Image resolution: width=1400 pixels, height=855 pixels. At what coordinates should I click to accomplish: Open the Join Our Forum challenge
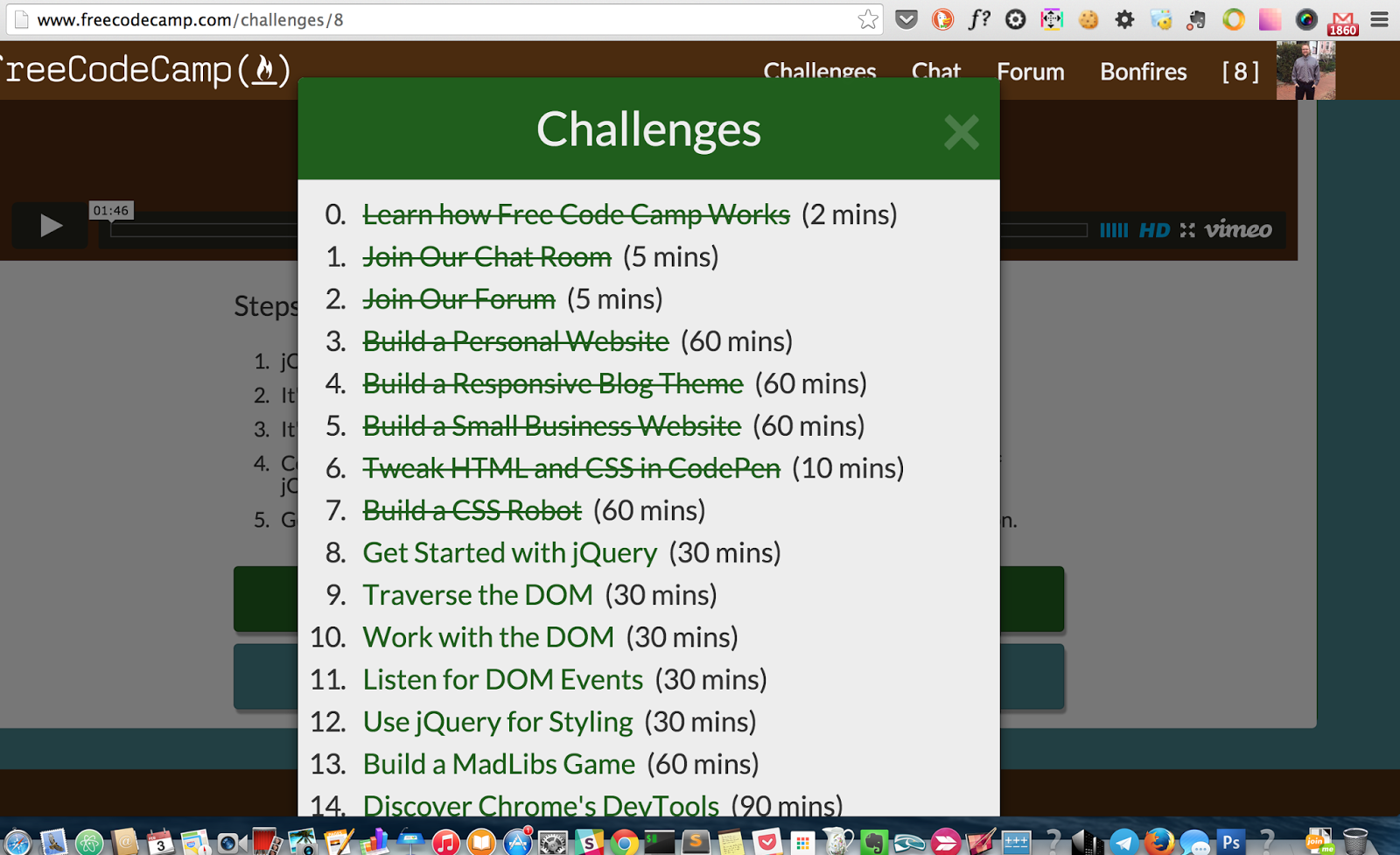[x=459, y=299]
